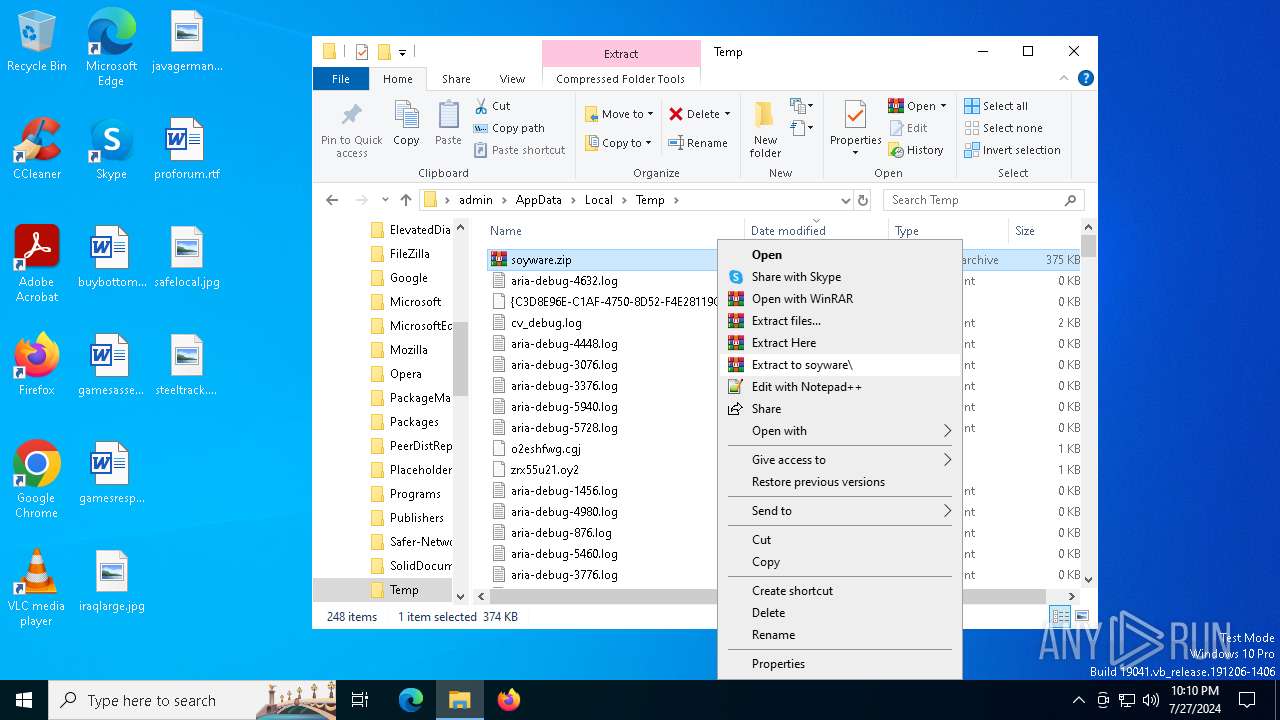Viewport: 1280px width, 720px height.
Task: Open Microsoft Edge from taskbar
Action: pyautogui.click(x=411, y=700)
